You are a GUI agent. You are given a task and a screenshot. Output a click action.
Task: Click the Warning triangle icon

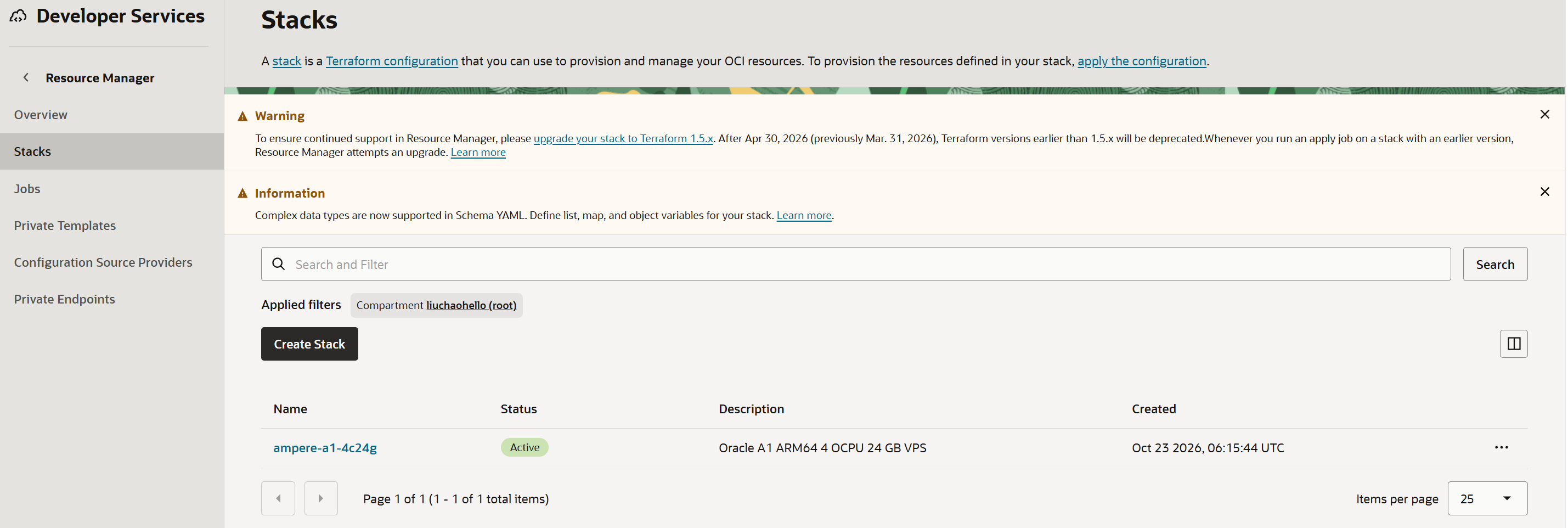[242, 116]
